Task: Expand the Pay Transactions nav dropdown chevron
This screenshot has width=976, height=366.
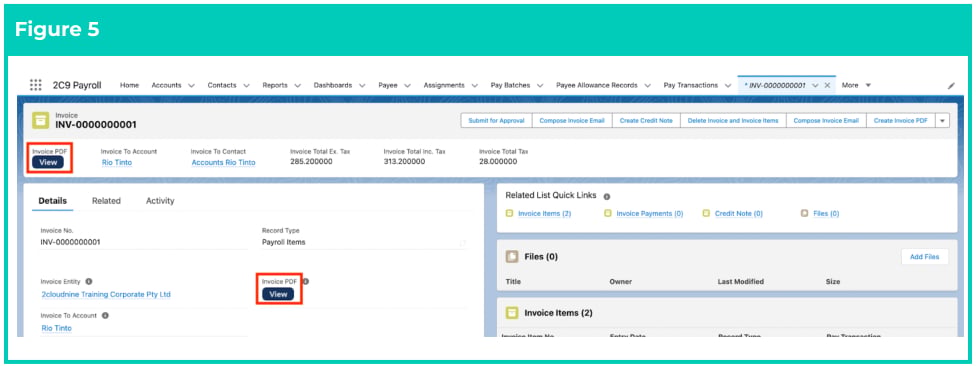Action: pos(727,85)
